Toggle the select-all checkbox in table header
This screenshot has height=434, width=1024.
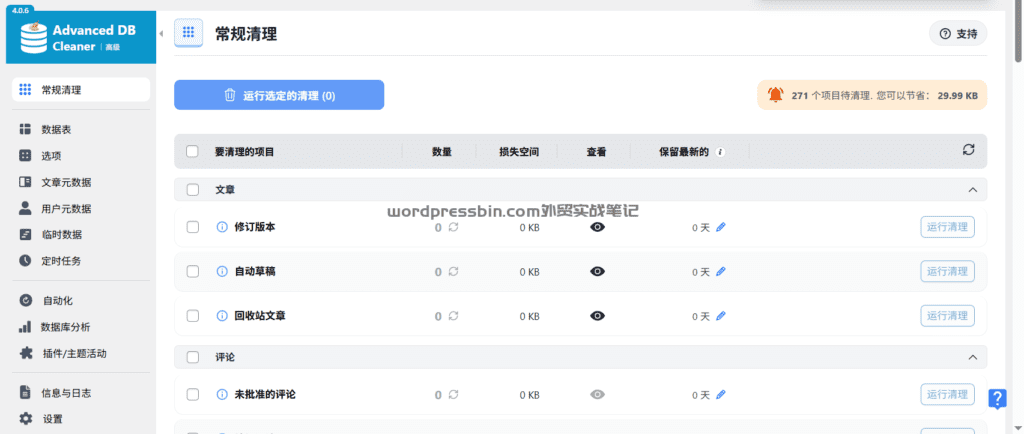pyautogui.click(x=192, y=151)
